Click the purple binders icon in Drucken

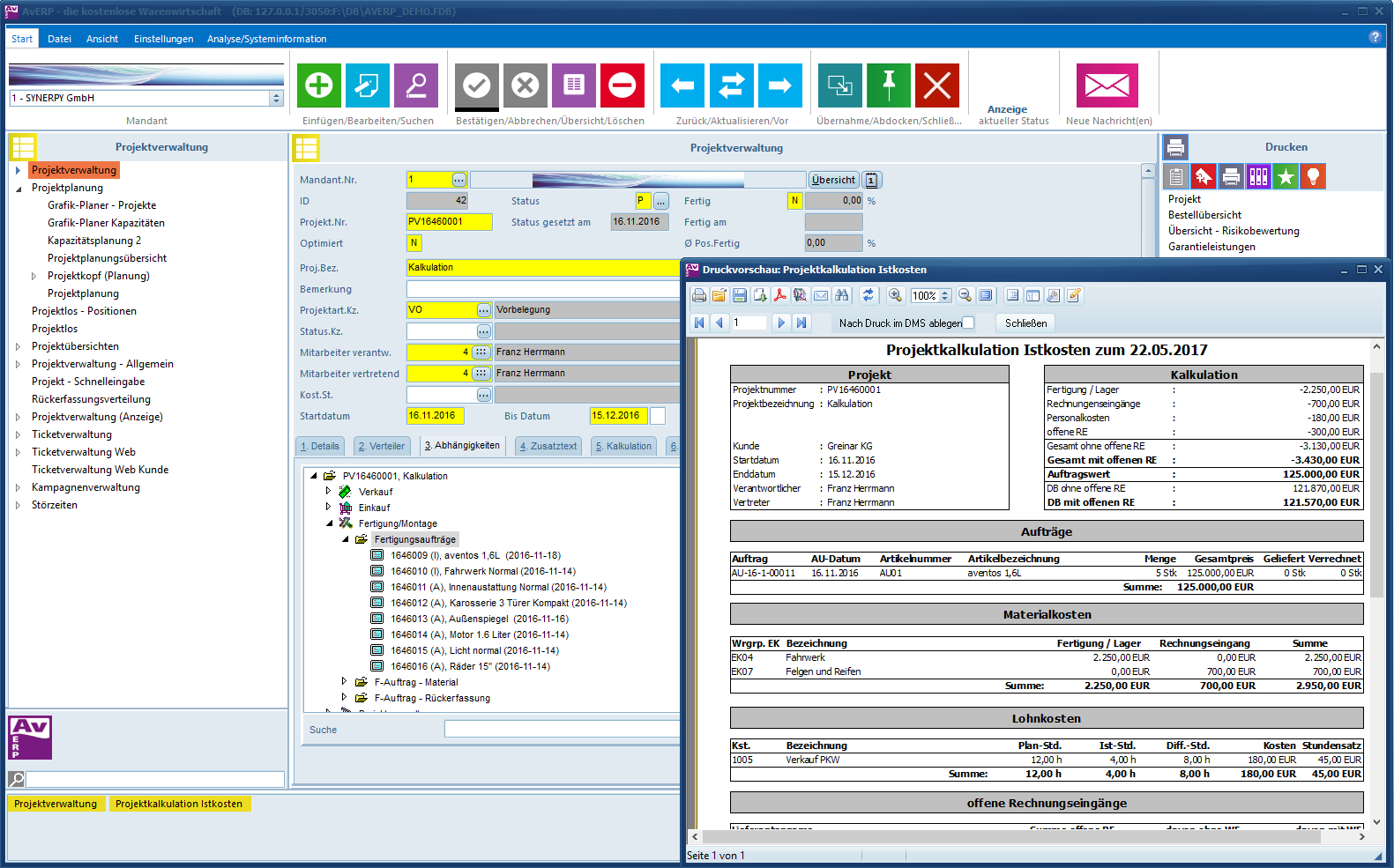(x=1258, y=177)
